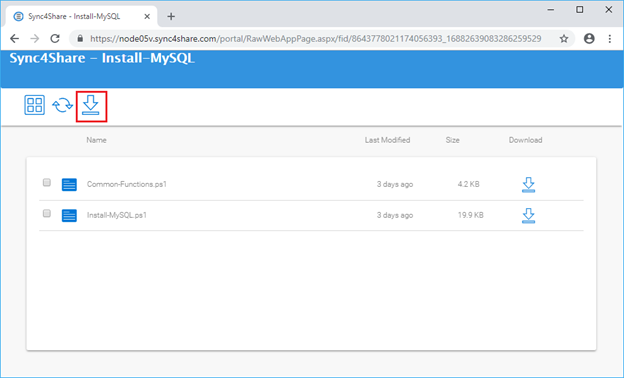Select the Common-Functions.ps1 file name
The width and height of the screenshot is (624, 378).
coord(127,184)
